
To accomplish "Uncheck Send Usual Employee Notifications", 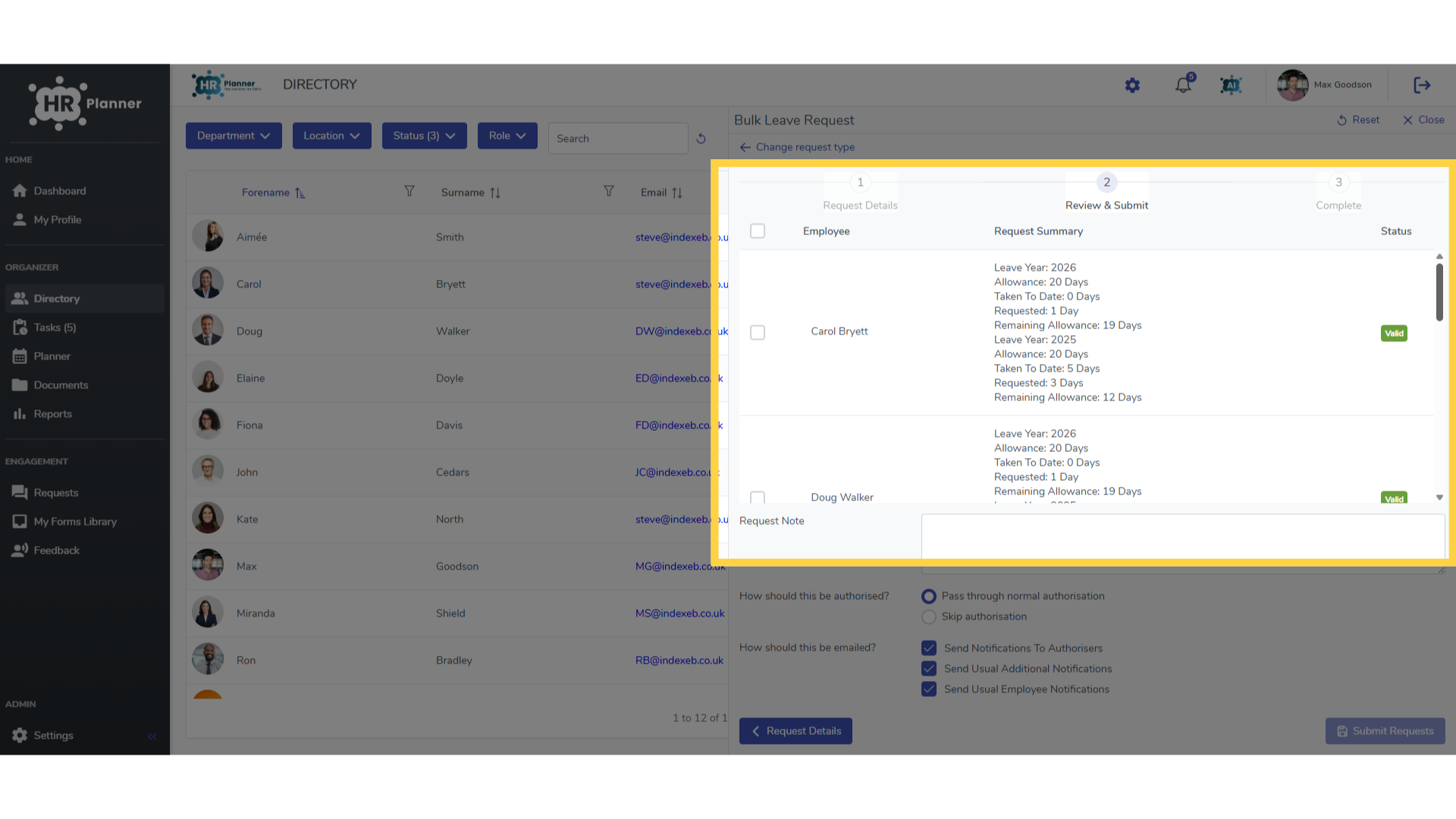I will tap(929, 689).
